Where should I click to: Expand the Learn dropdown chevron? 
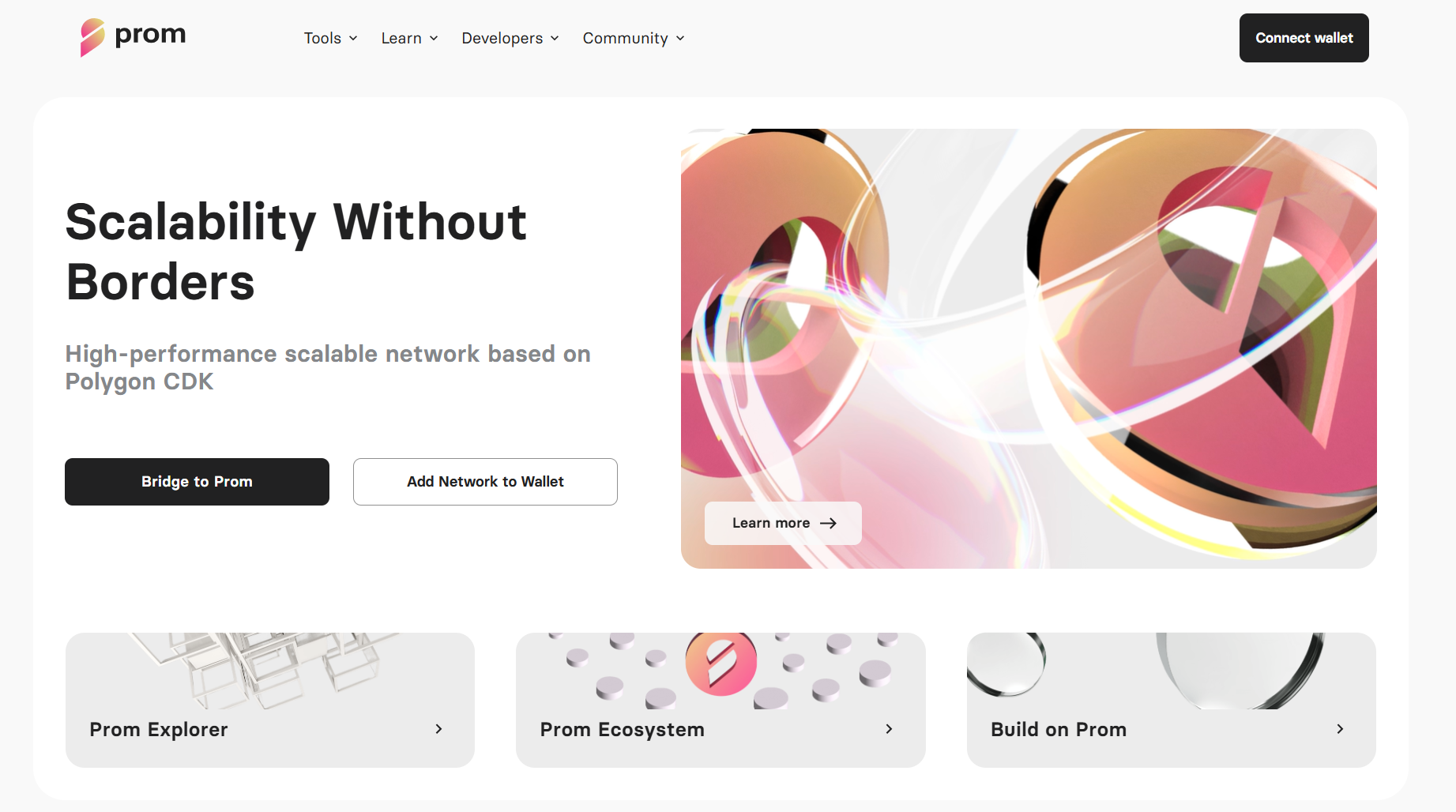434,38
